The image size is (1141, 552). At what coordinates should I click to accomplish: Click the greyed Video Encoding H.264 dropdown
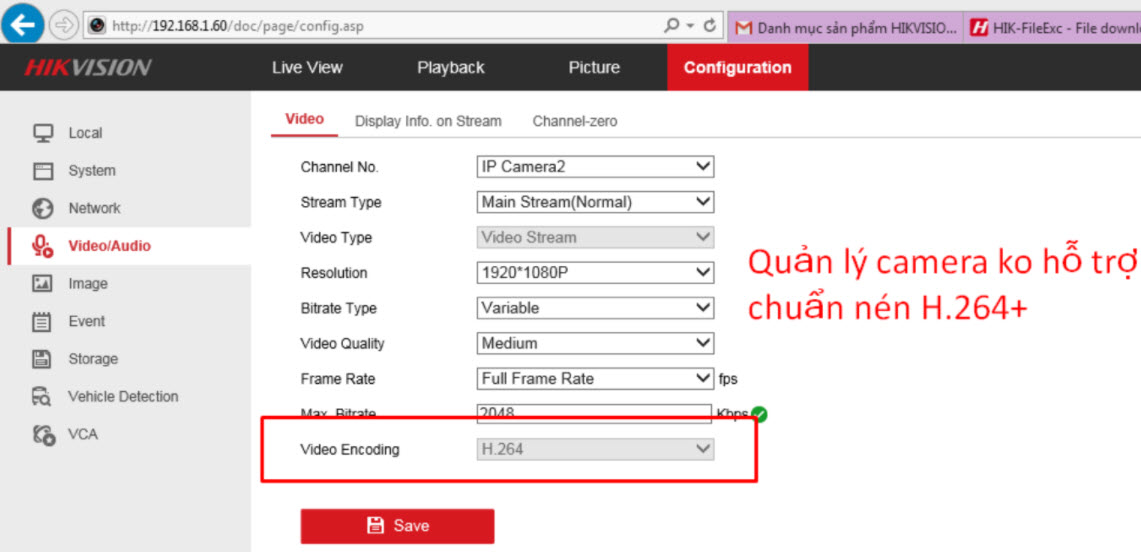[595, 449]
